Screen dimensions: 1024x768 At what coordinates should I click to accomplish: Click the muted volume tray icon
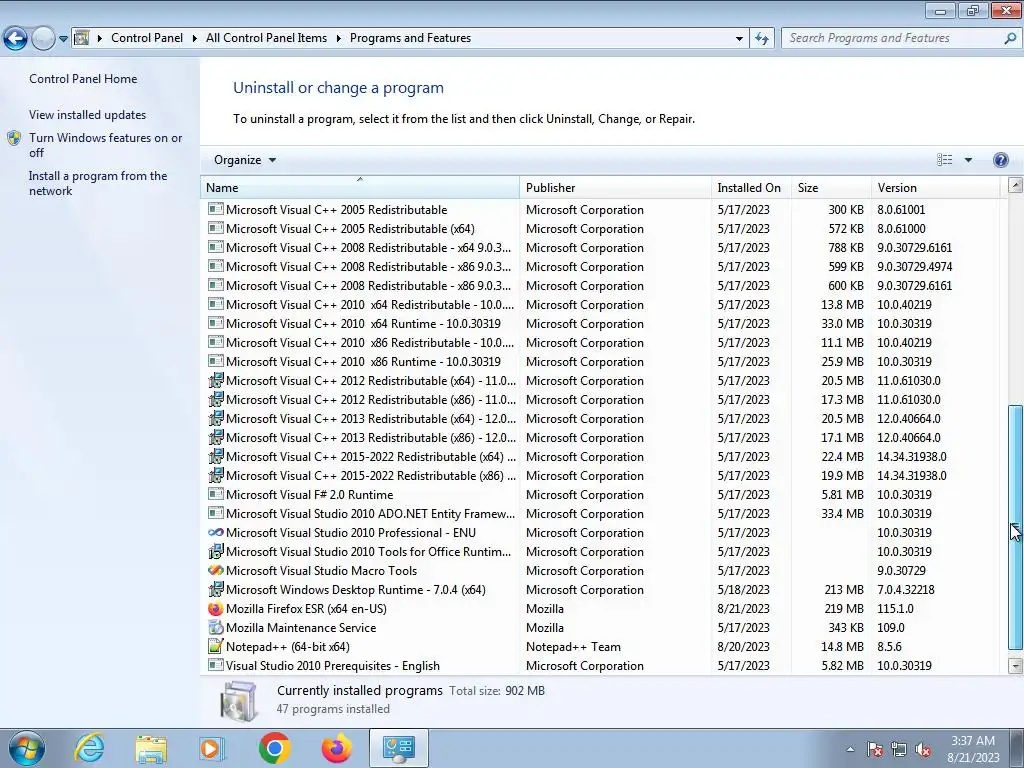click(x=923, y=749)
